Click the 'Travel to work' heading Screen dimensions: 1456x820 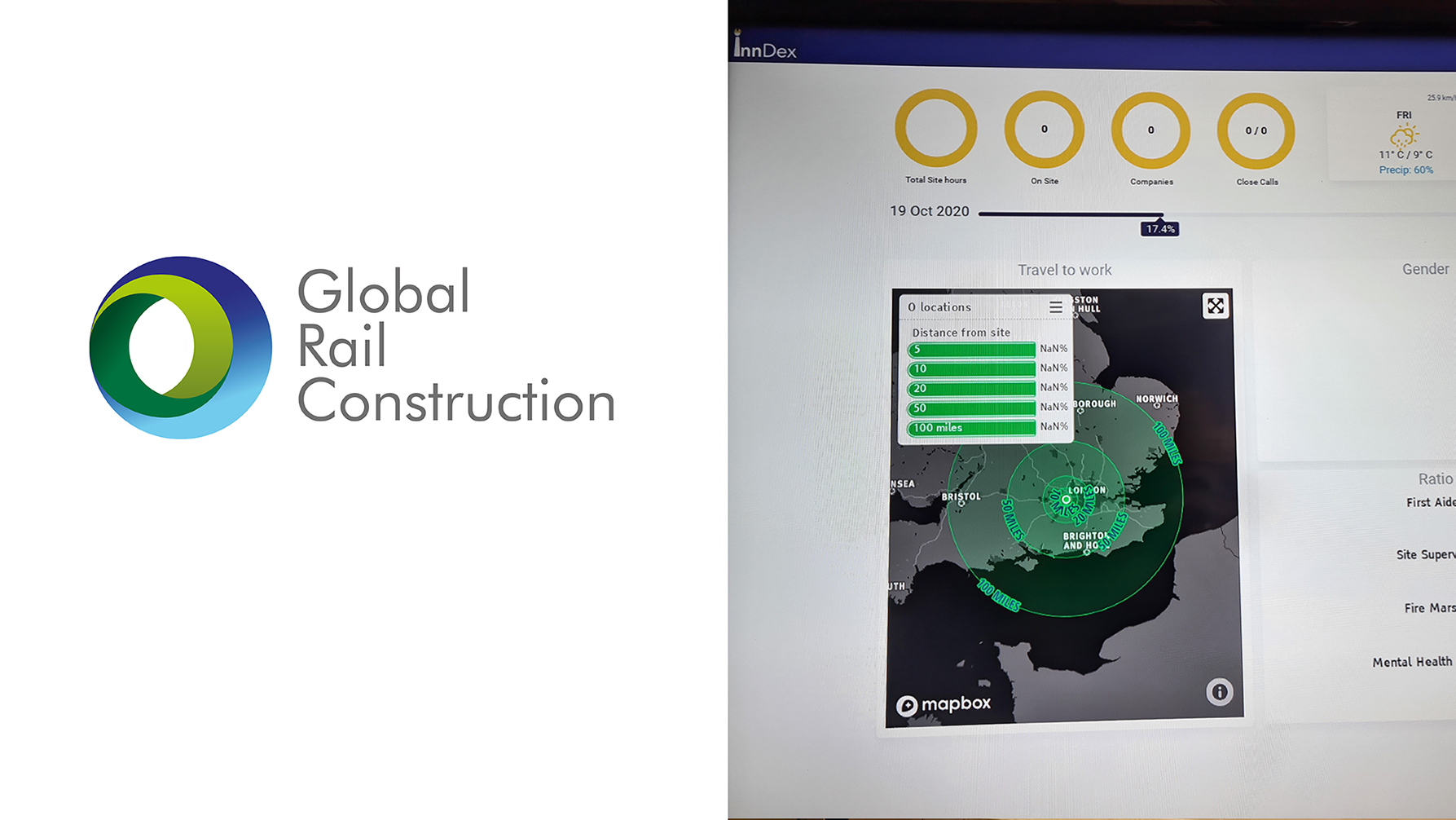[1064, 270]
